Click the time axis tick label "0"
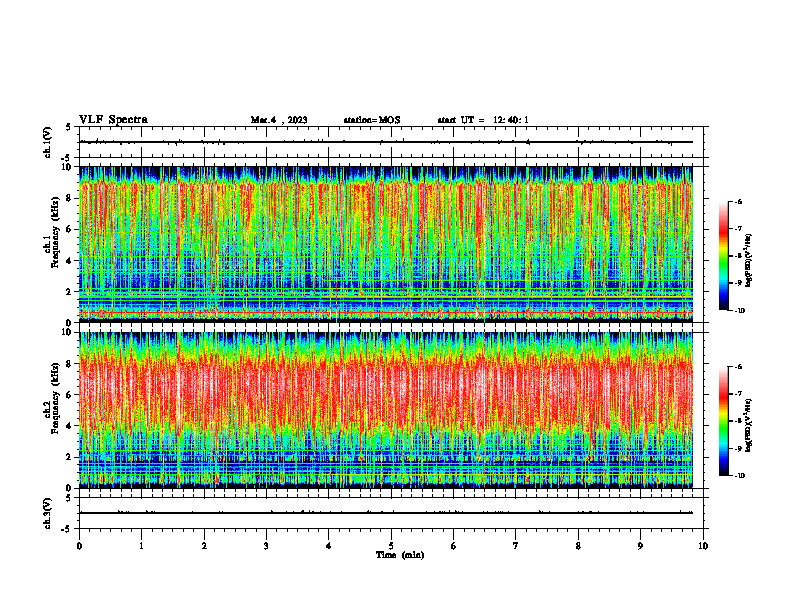This screenshot has height=612, width=792. [79, 546]
